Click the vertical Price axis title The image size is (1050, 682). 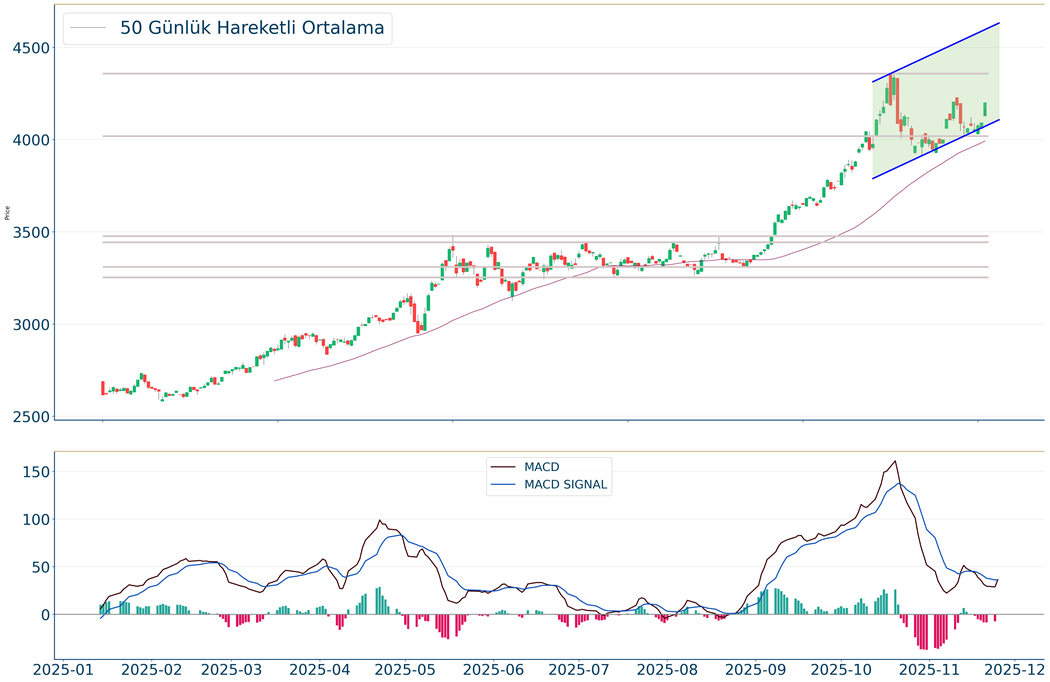point(8,212)
